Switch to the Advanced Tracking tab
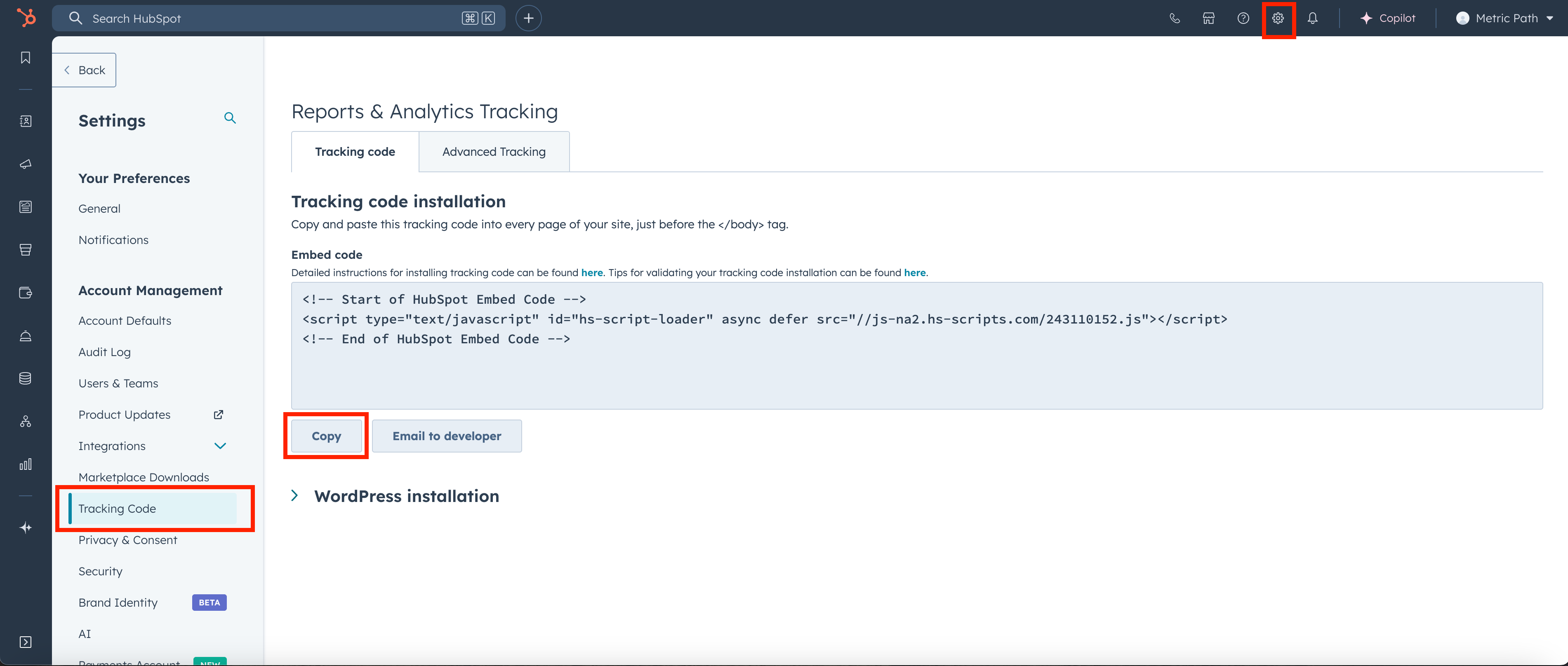The width and height of the screenshot is (1568, 666). click(x=494, y=151)
